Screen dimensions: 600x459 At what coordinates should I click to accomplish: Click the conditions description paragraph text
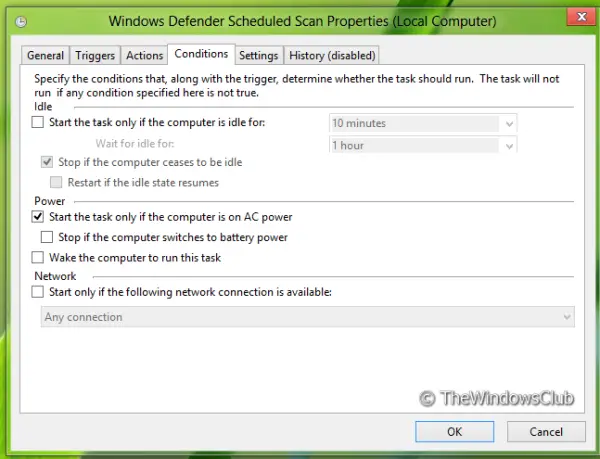(297, 86)
